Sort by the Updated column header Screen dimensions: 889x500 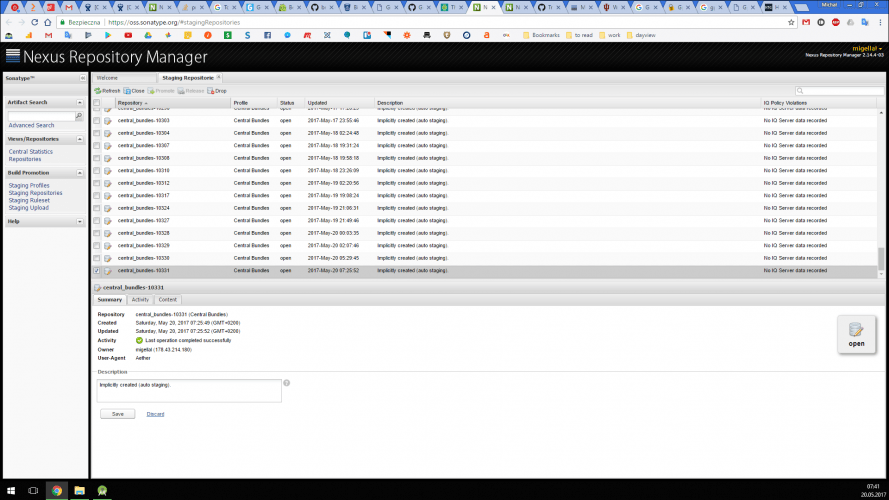340,103
